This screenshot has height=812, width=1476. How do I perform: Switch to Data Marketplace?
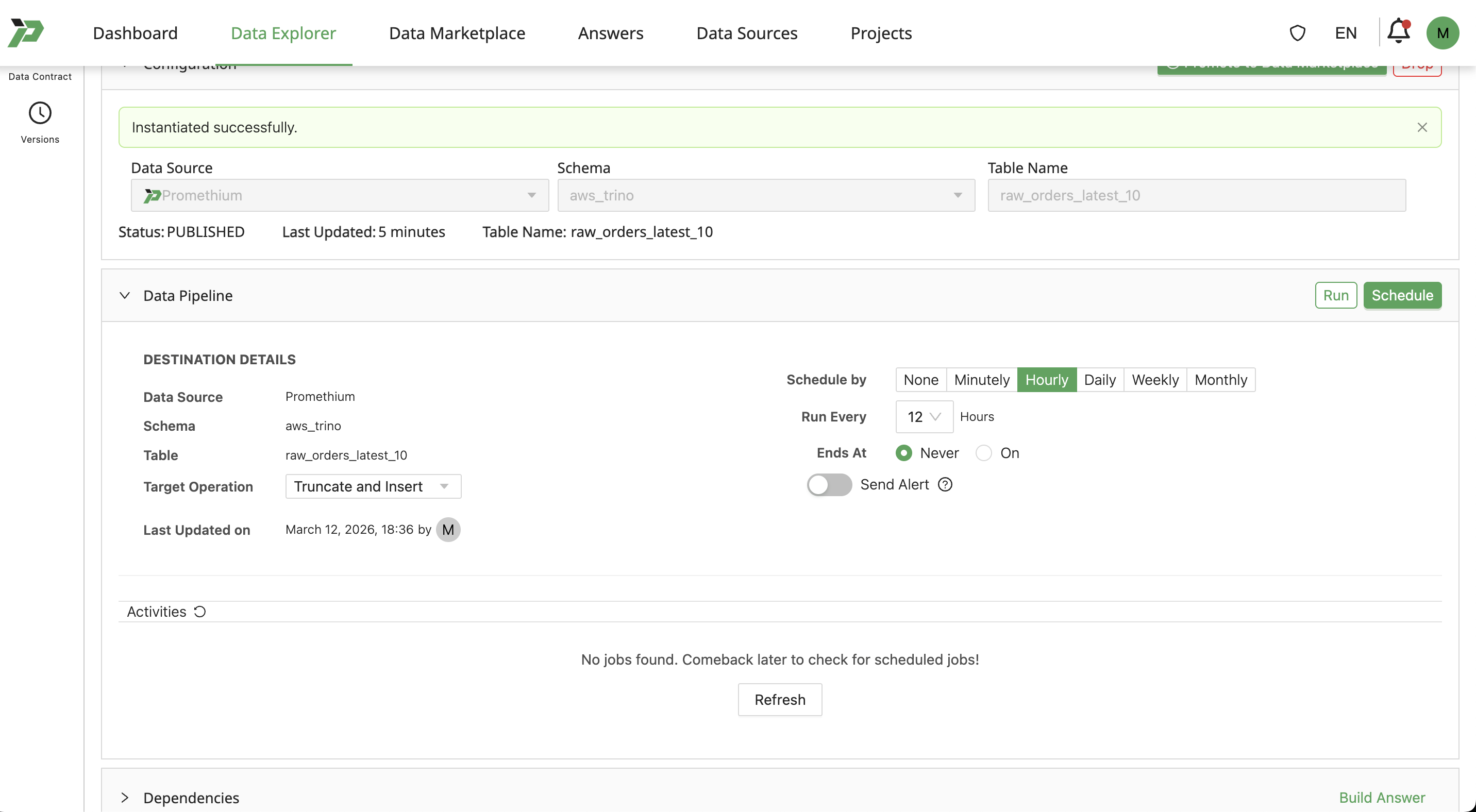(457, 32)
